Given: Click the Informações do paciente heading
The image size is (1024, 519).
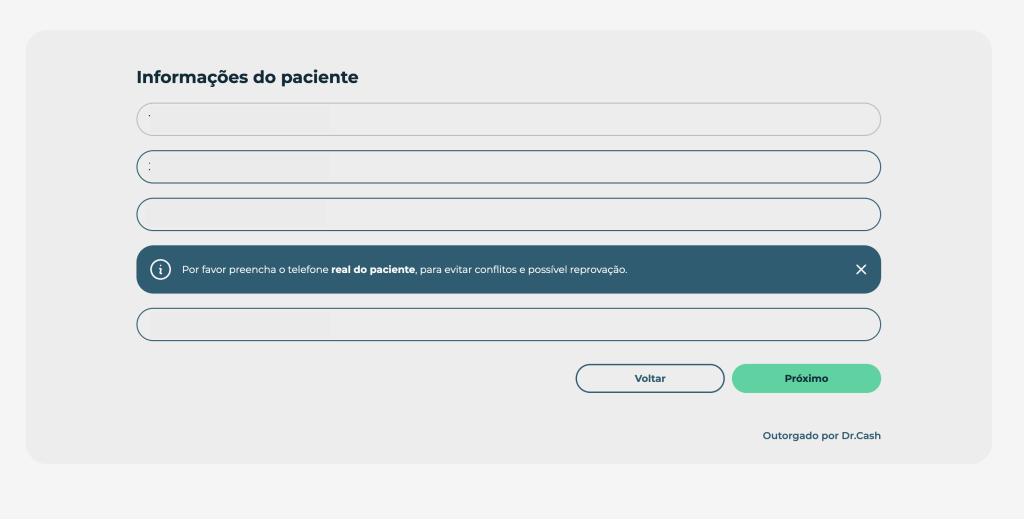Looking at the screenshot, I should (247, 77).
